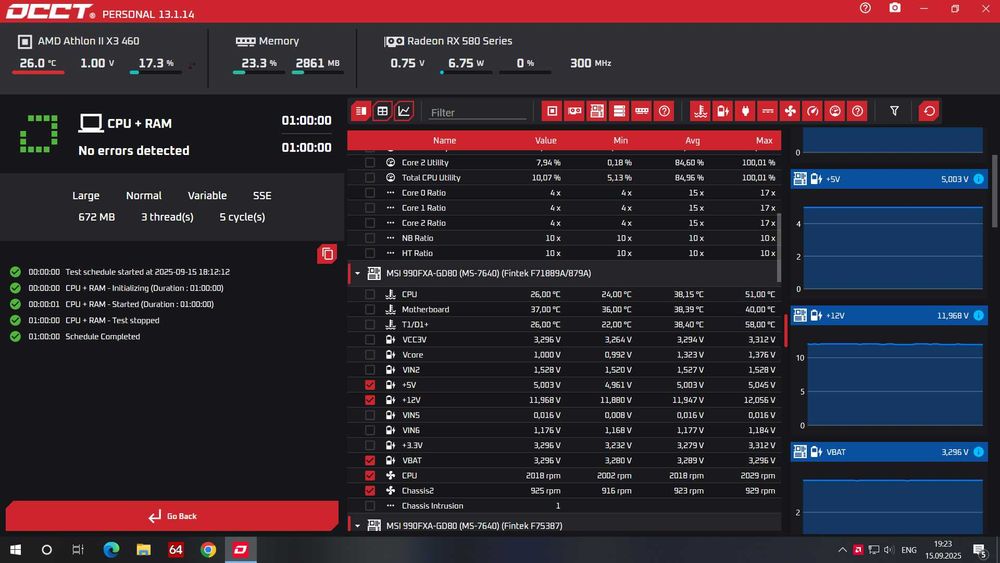Uncheck the +5V sensor checkbox

pos(370,385)
